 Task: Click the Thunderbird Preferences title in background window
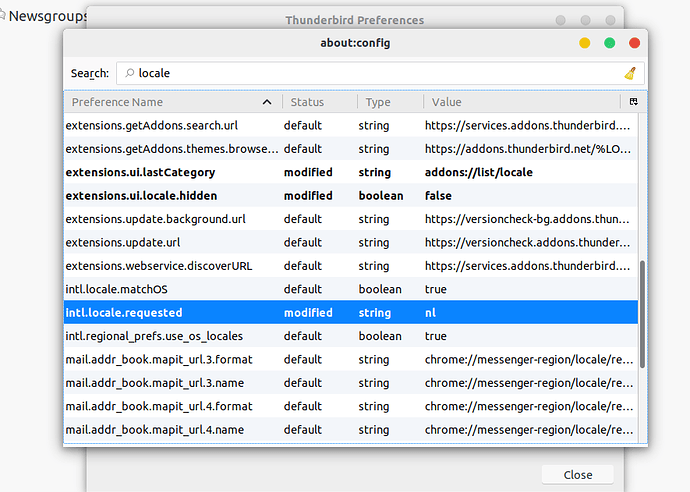(354, 20)
